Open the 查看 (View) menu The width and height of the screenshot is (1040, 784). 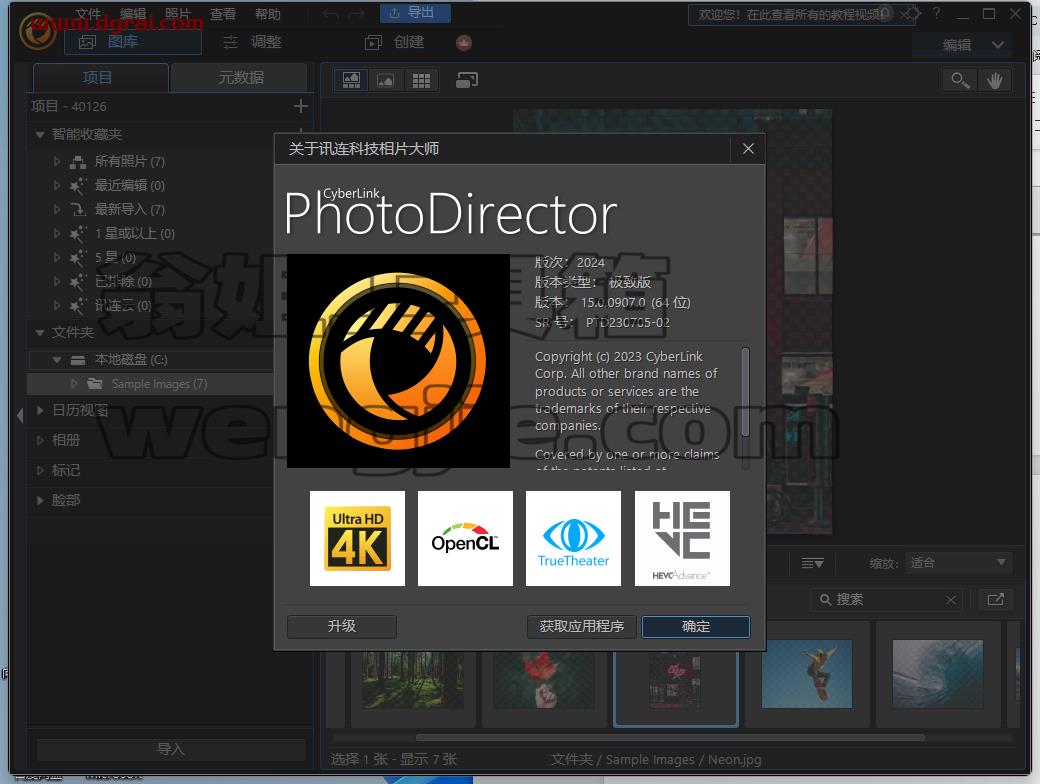[x=223, y=14]
